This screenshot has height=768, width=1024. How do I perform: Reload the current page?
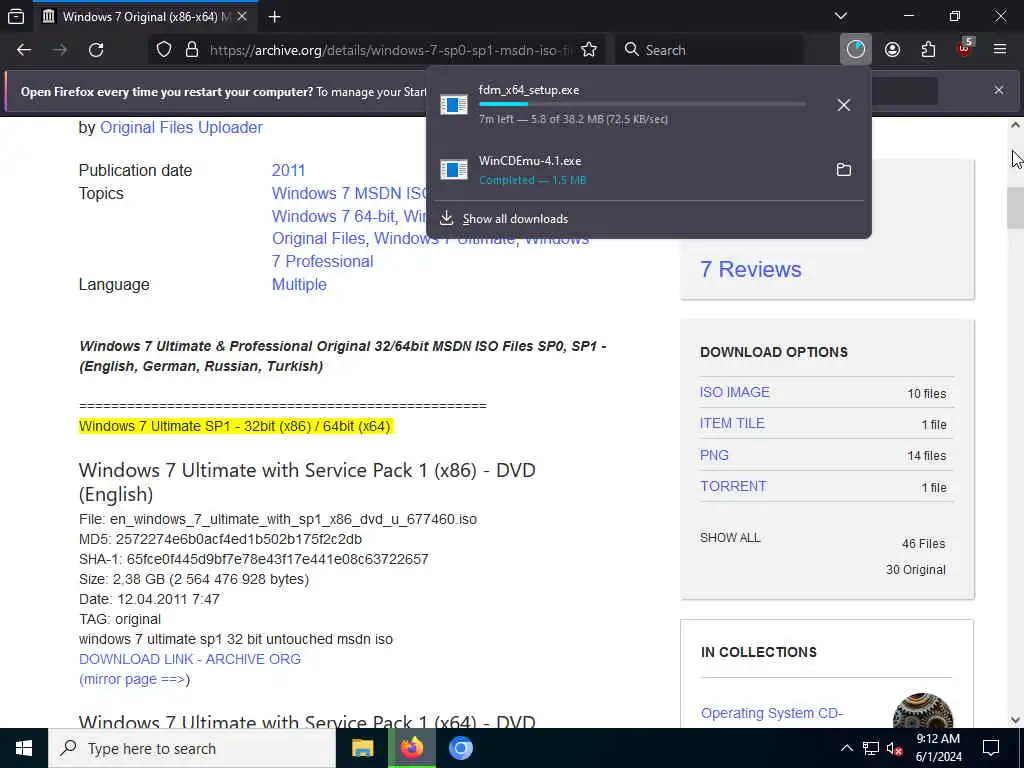tap(96, 50)
